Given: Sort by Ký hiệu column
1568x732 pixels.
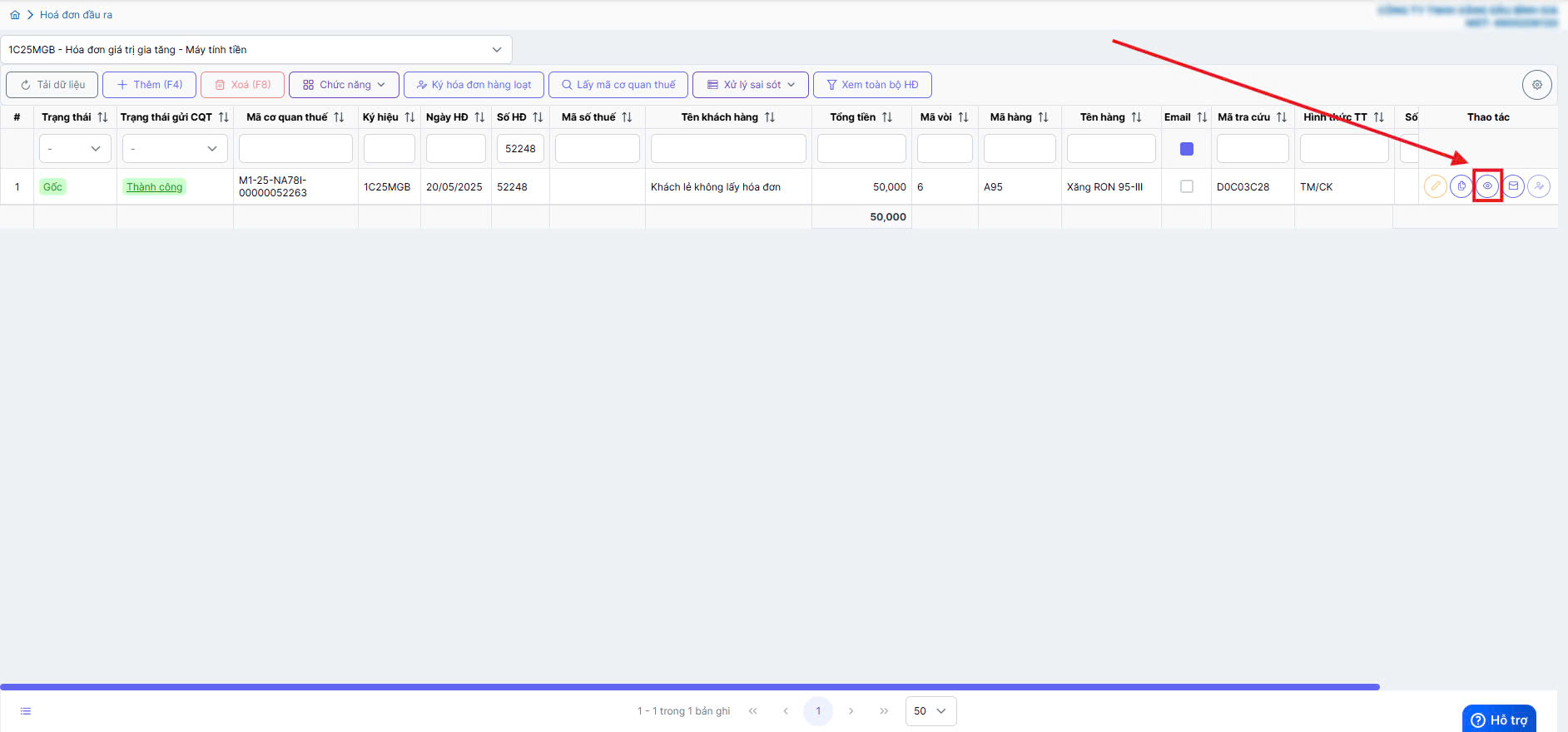Looking at the screenshot, I should coord(409,117).
